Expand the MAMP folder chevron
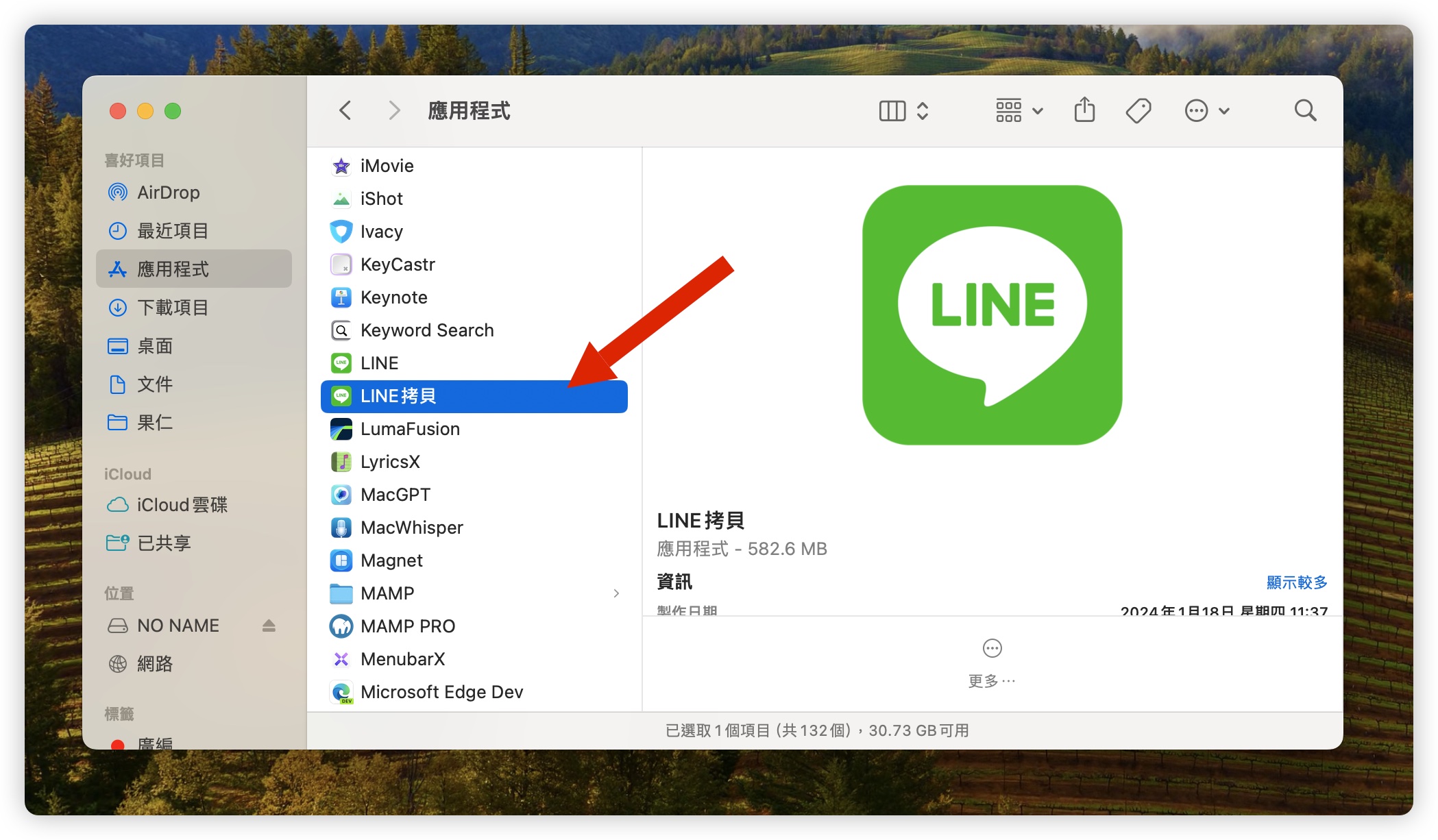Viewport: 1438px width, 840px height. point(616,593)
